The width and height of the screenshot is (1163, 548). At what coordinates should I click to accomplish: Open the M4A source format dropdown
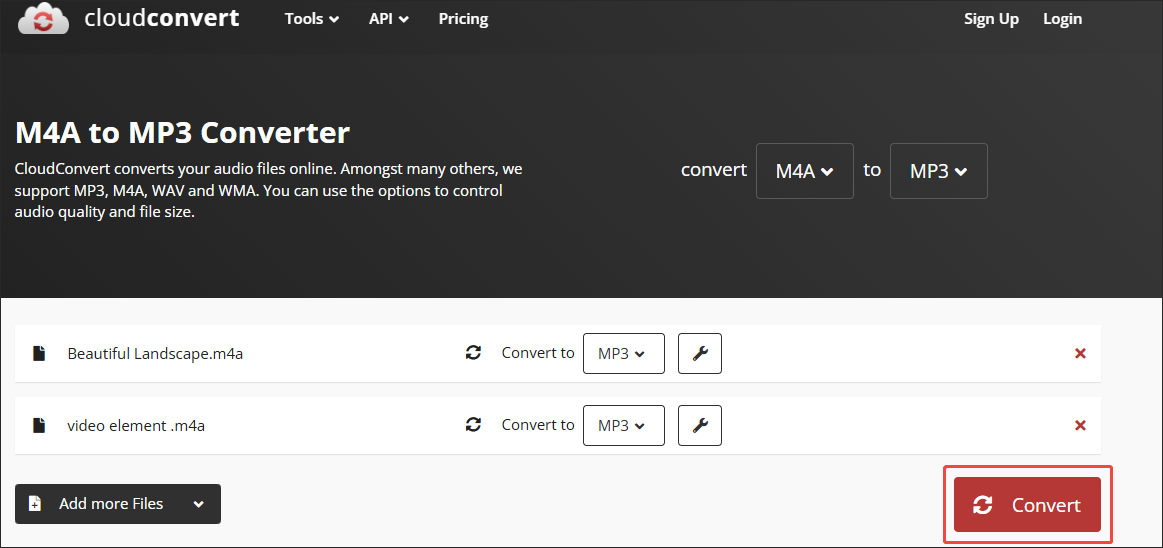pyautogui.click(x=805, y=171)
